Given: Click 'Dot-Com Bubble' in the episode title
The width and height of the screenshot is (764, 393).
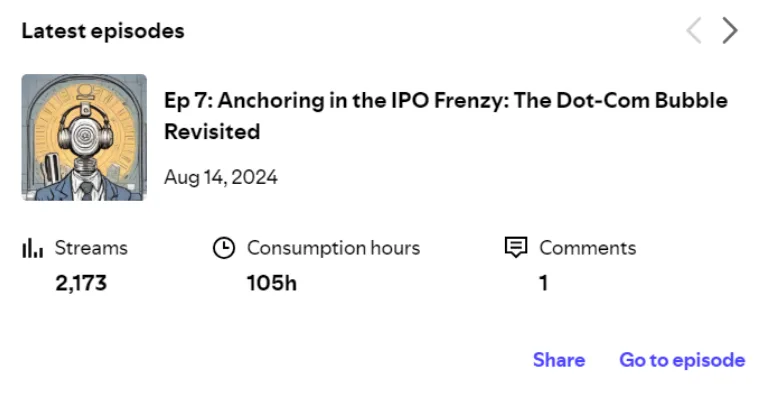Looking at the screenshot, I should click(x=642, y=100).
